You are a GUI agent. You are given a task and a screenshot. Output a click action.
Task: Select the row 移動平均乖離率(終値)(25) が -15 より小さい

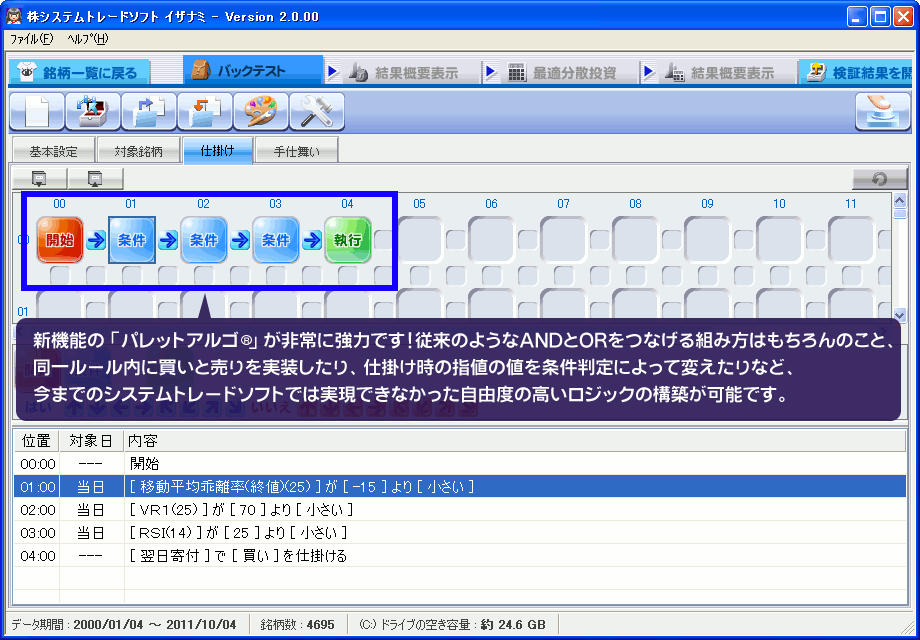pyautogui.click(x=460, y=487)
